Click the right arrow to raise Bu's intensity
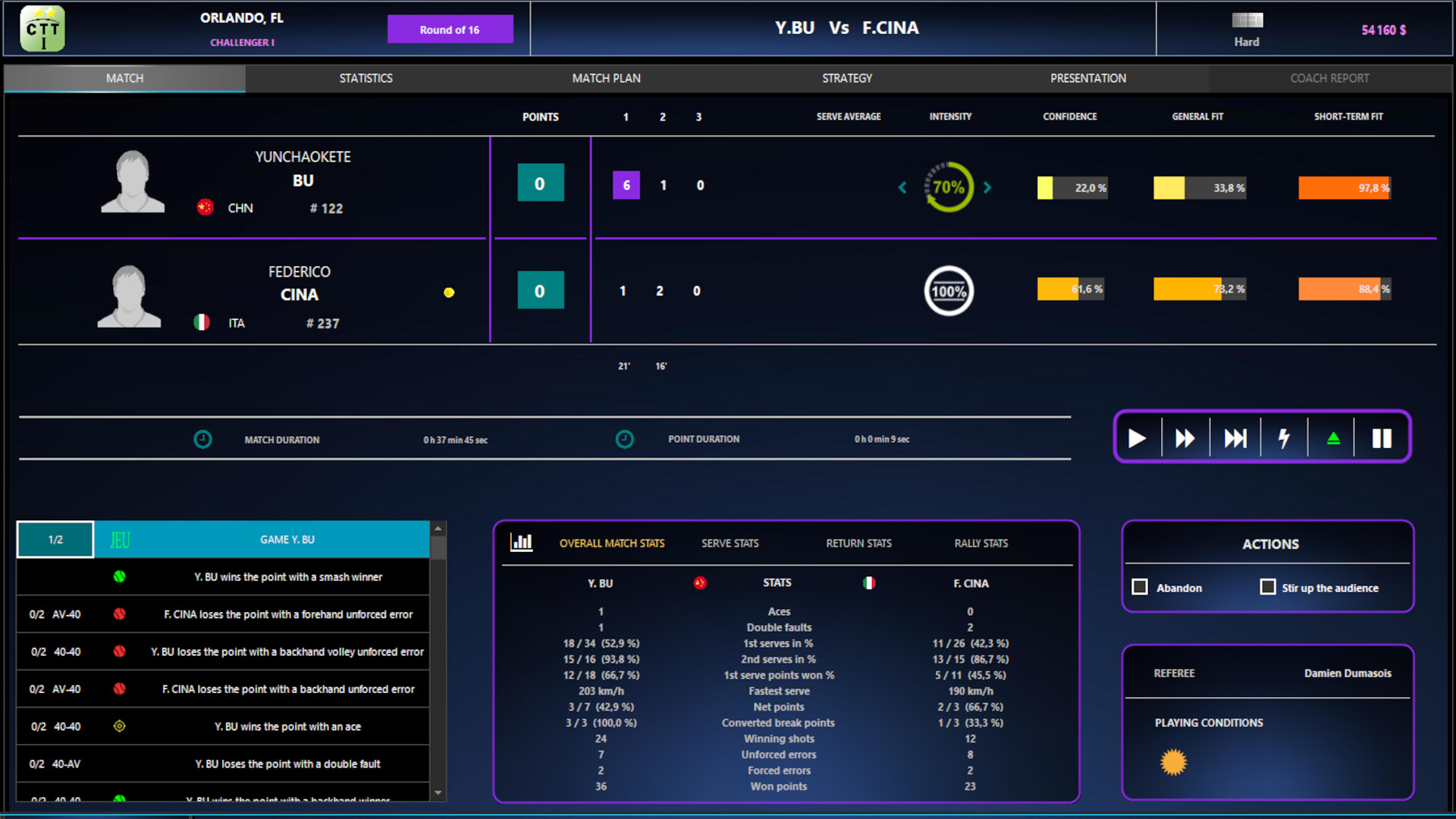The image size is (1456, 819). (x=988, y=187)
